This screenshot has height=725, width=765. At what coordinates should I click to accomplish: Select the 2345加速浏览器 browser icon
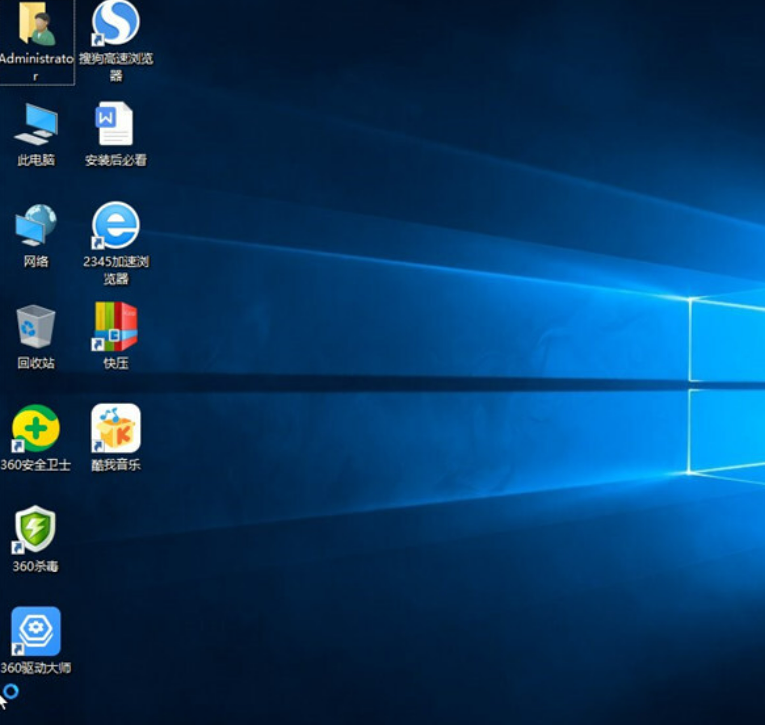tap(116, 226)
